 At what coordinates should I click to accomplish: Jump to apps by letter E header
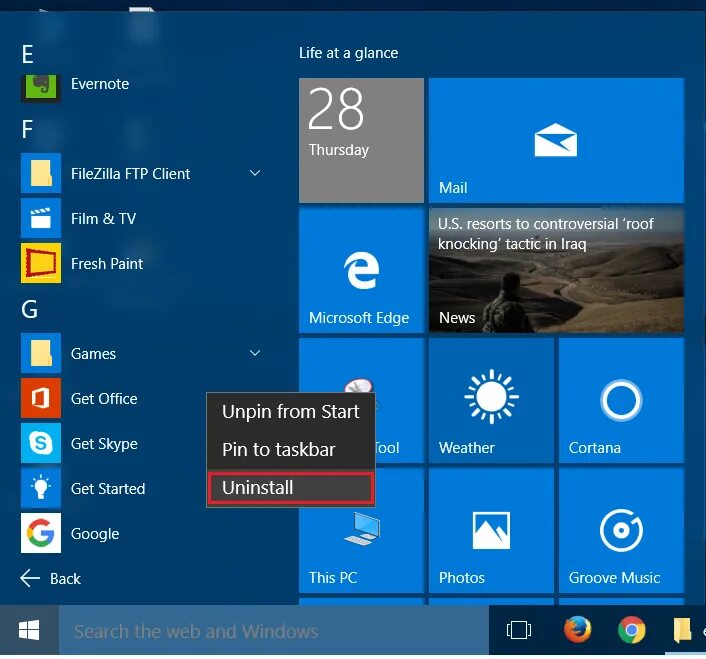(27, 55)
